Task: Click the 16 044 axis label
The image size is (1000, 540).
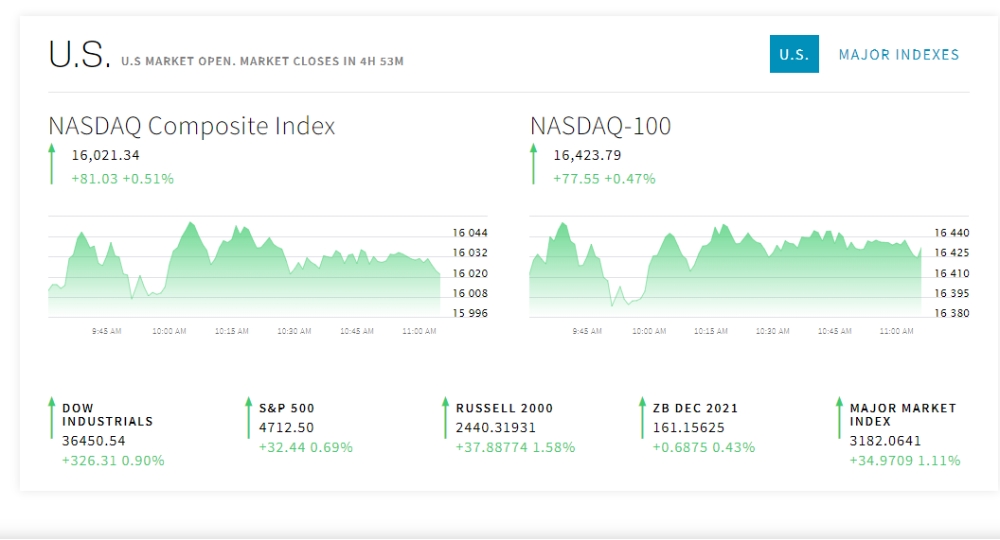Action: click(470, 233)
